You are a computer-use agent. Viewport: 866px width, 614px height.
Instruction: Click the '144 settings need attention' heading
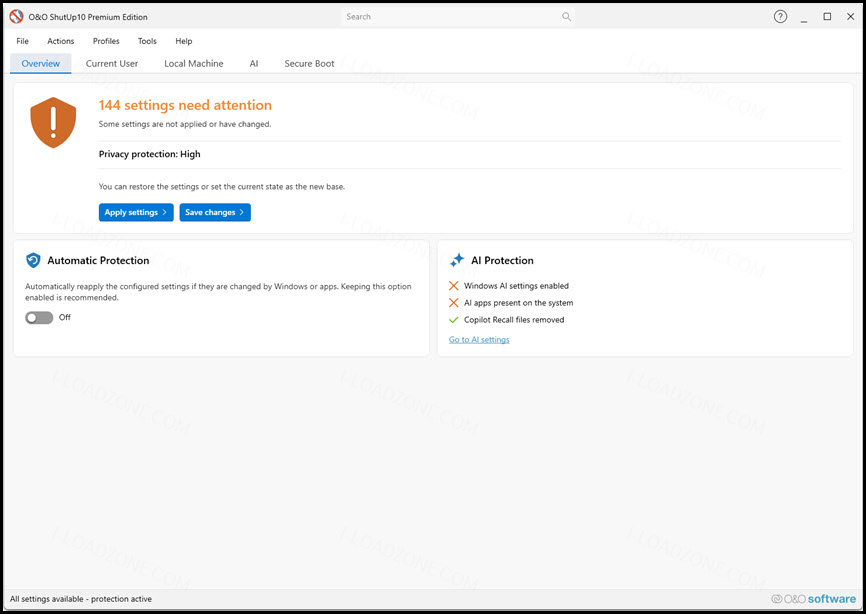(185, 105)
